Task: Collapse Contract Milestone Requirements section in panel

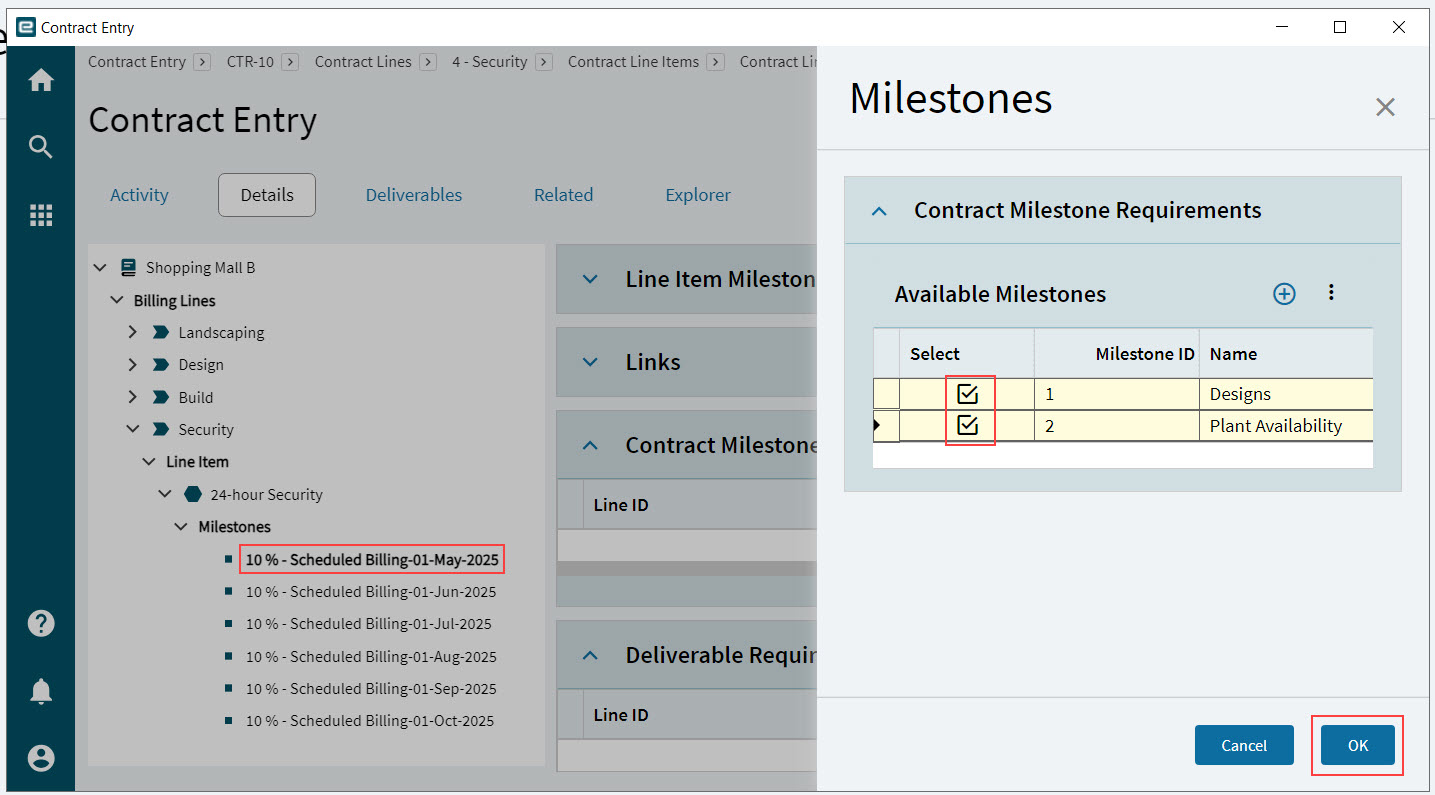Action: click(x=879, y=211)
